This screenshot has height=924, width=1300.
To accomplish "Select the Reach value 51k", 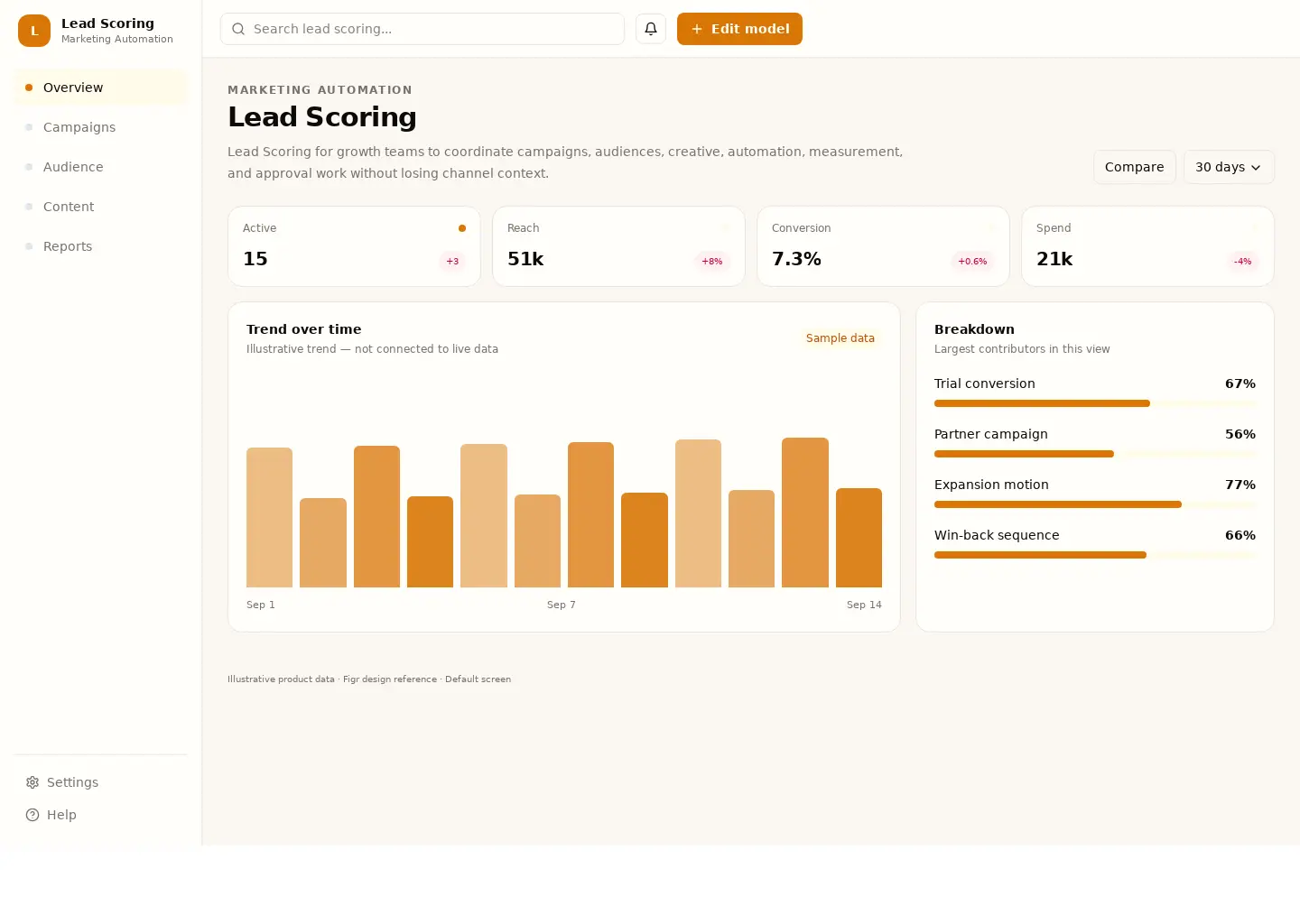I will tap(525, 259).
